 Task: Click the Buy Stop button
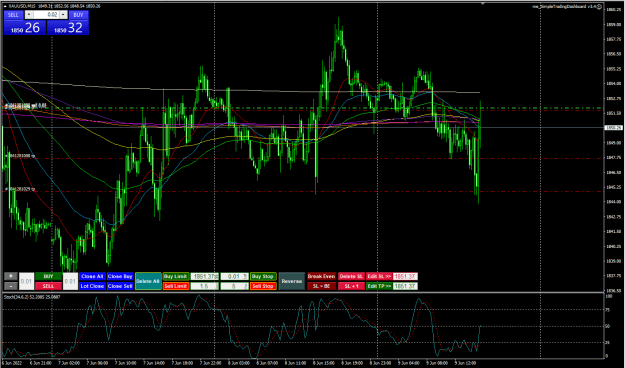click(x=263, y=276)
